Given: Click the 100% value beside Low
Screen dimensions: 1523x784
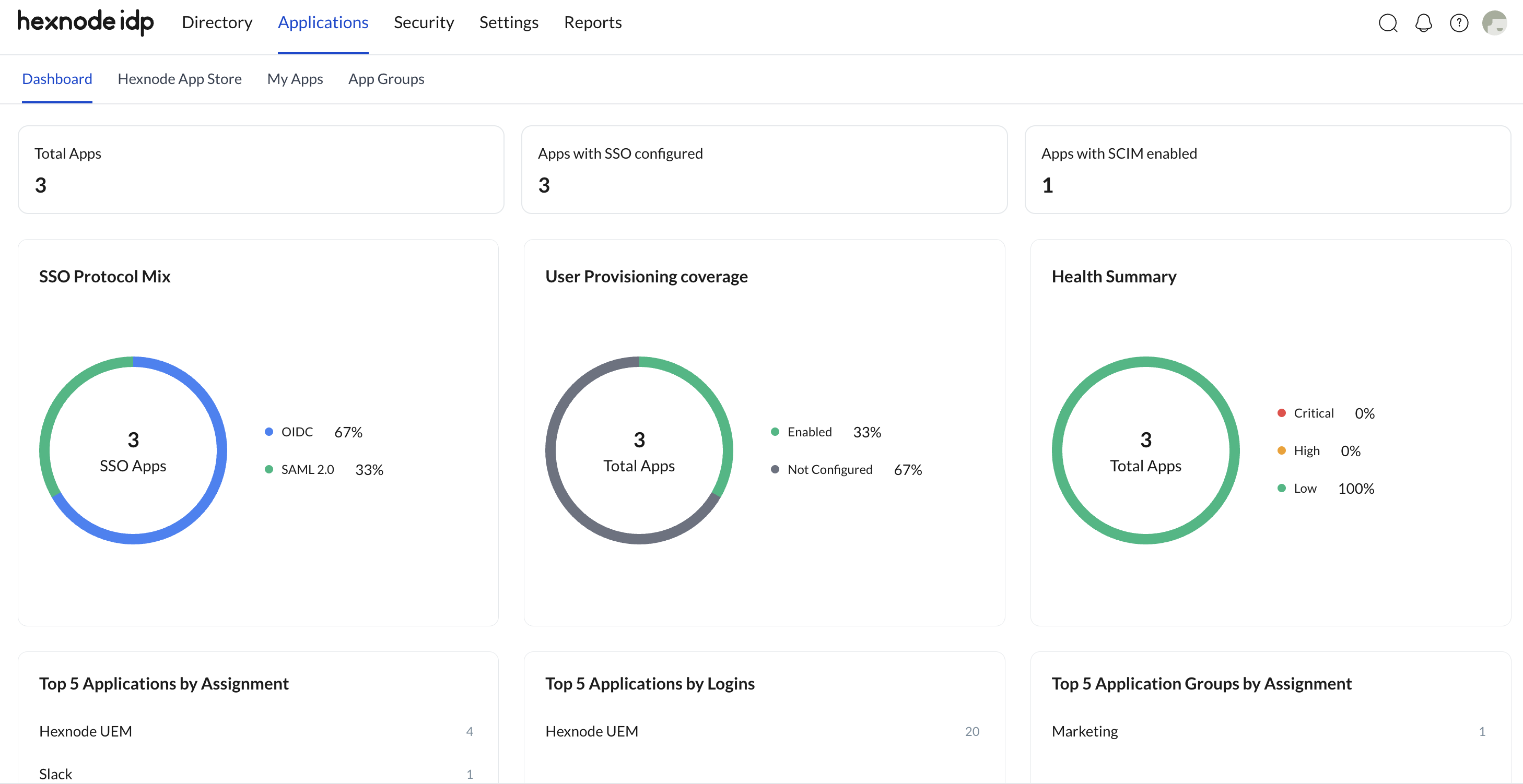Looking at the screenshot, I should coord(1356,489).
